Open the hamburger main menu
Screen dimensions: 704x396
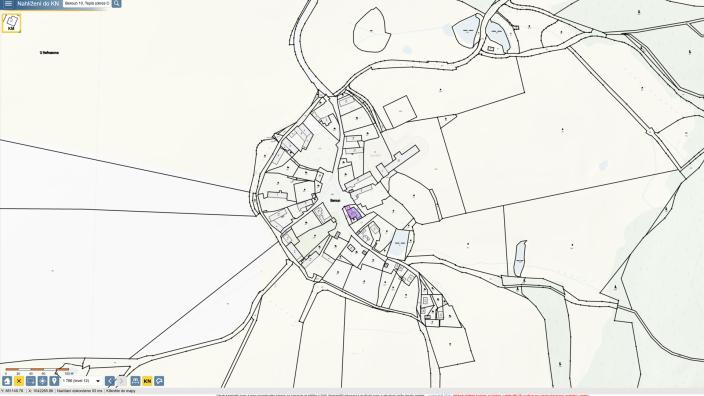tap(8, 4)
